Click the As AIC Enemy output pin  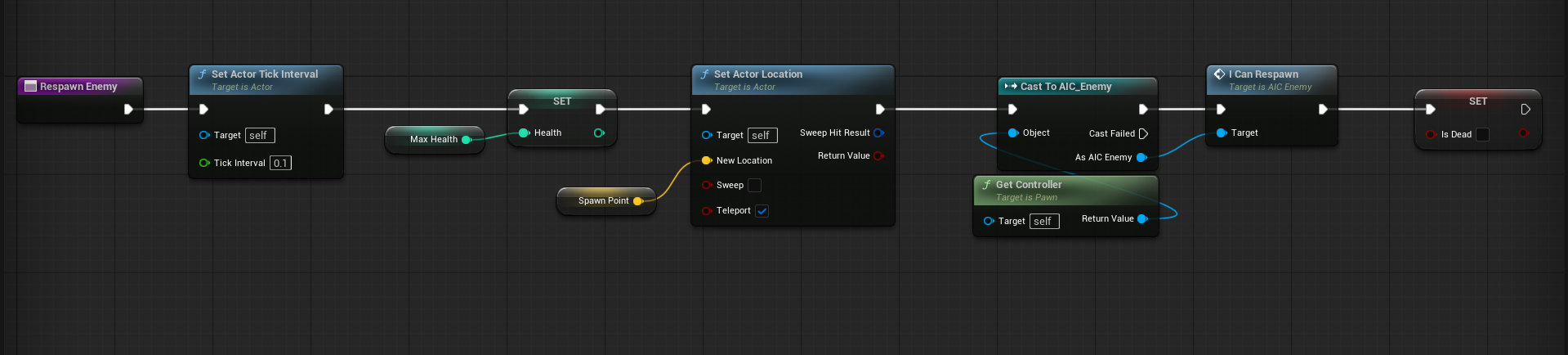tap(1141, 157)
